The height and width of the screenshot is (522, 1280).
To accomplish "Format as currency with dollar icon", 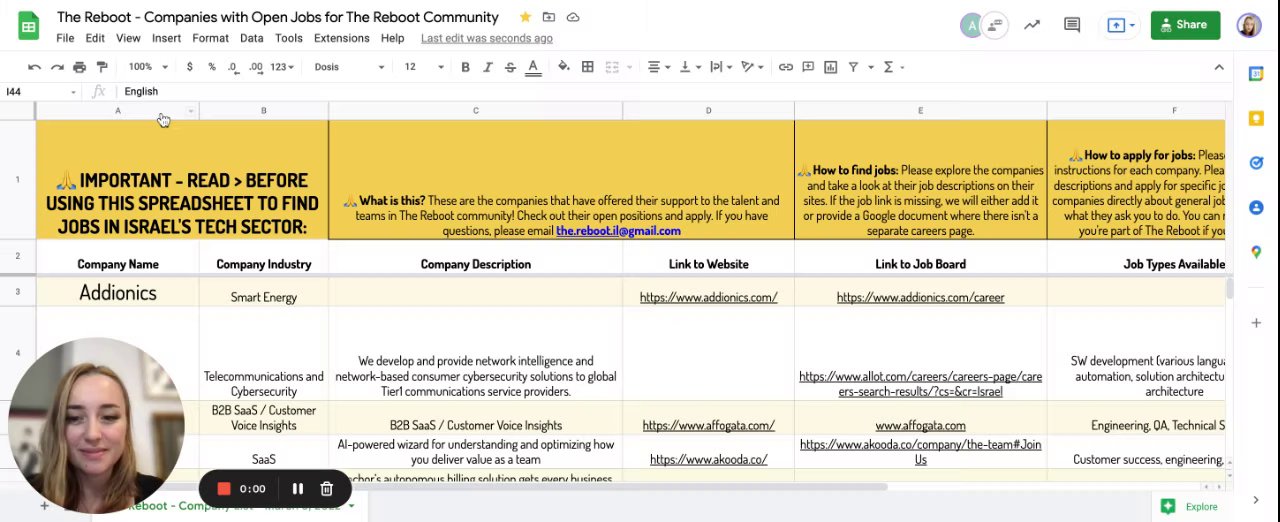I will pos(189,67).
